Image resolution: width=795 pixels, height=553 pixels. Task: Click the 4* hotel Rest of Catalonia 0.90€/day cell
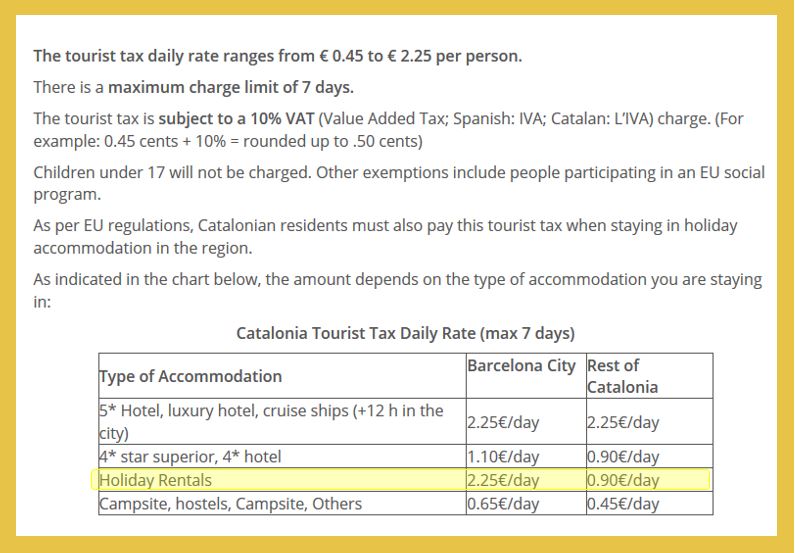tap(649, 456)
